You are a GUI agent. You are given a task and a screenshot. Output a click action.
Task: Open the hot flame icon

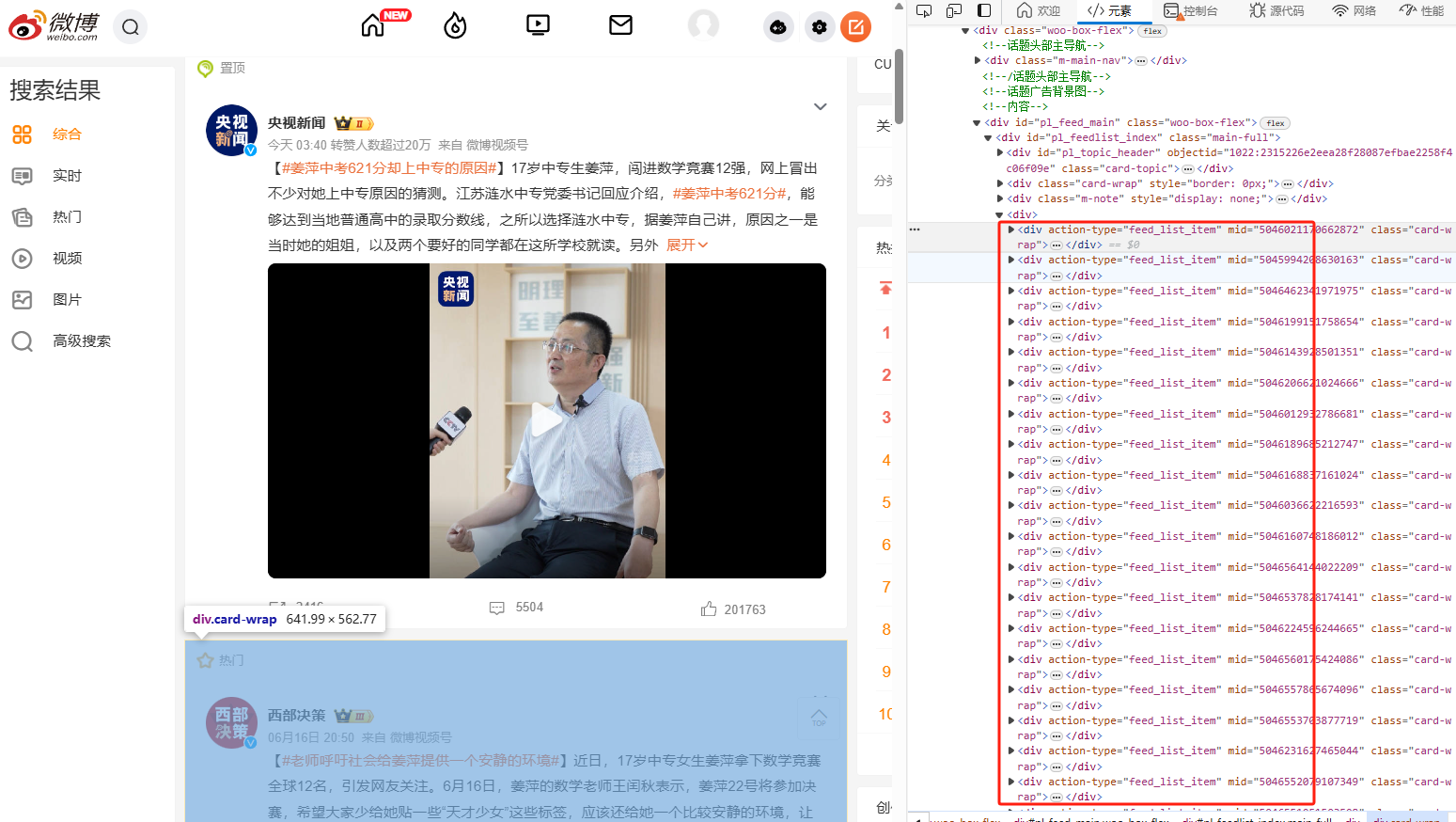[455, 25]
